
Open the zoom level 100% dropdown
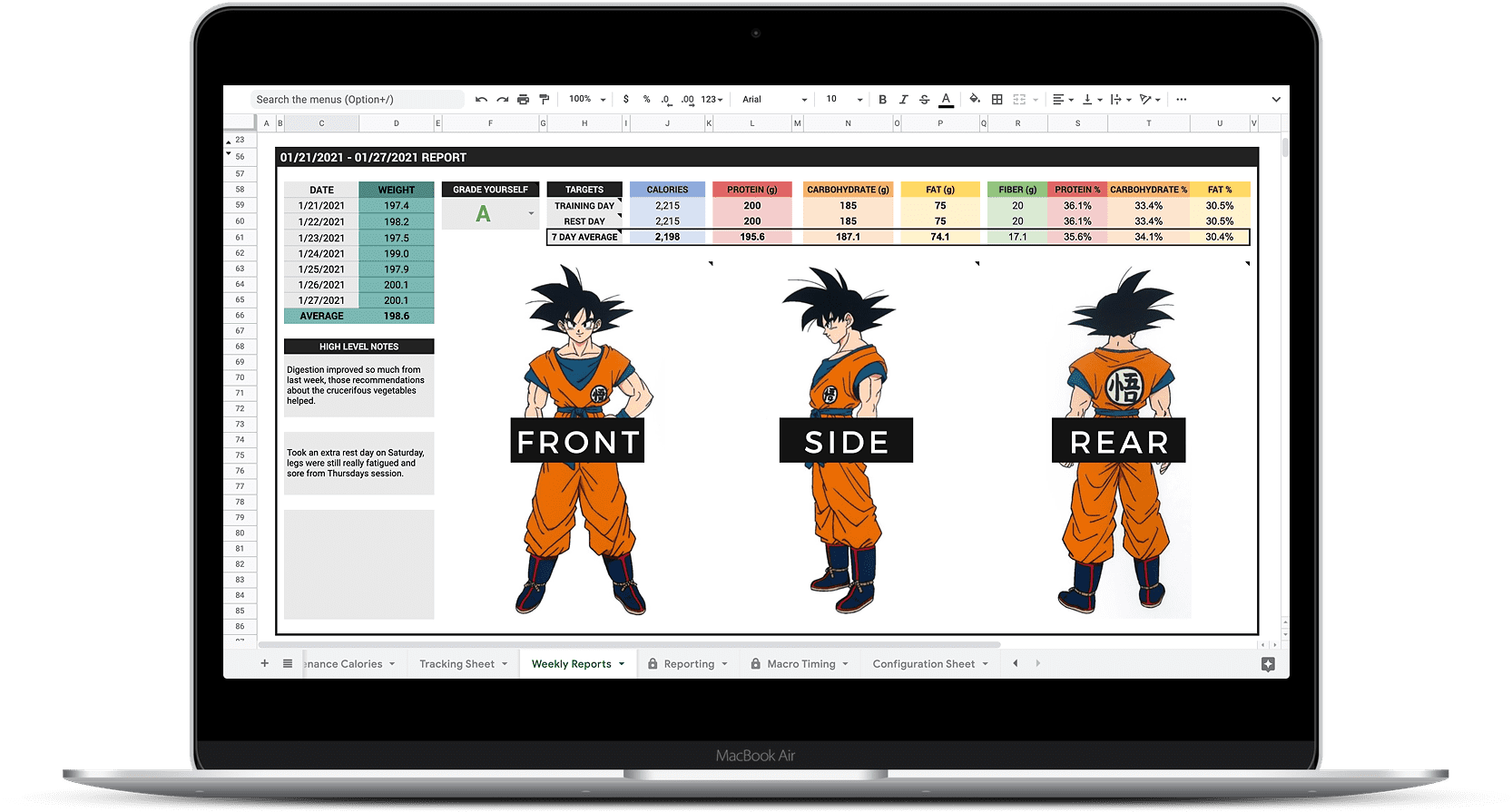click(x=587, y=100)
